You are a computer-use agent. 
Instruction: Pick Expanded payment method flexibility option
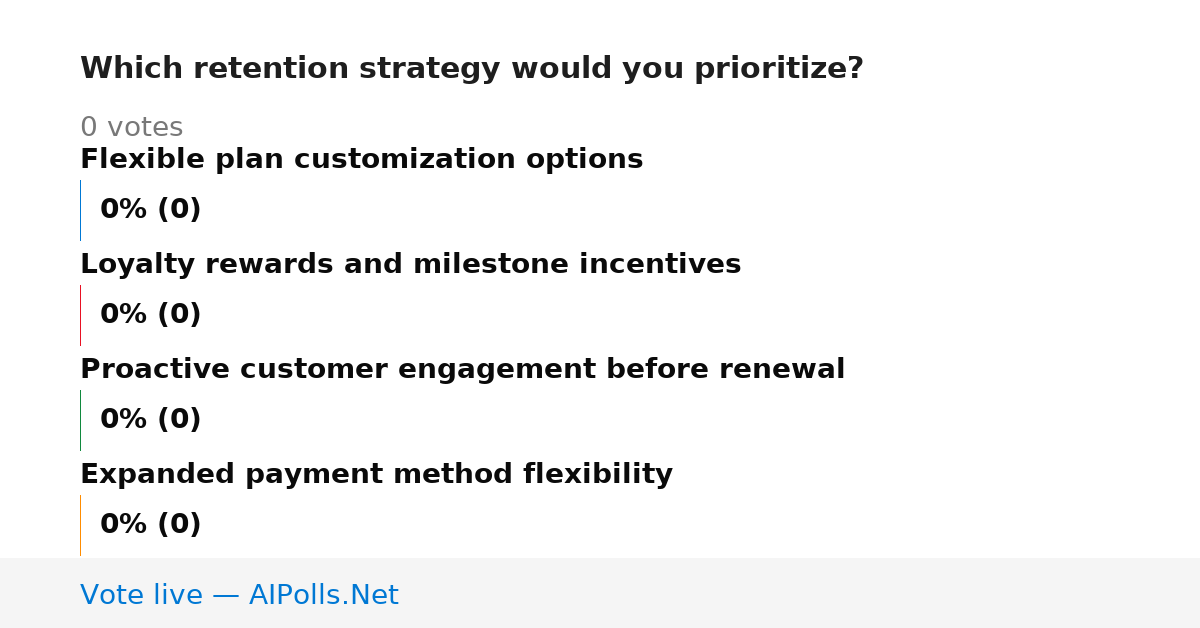(x=376, y=475)
